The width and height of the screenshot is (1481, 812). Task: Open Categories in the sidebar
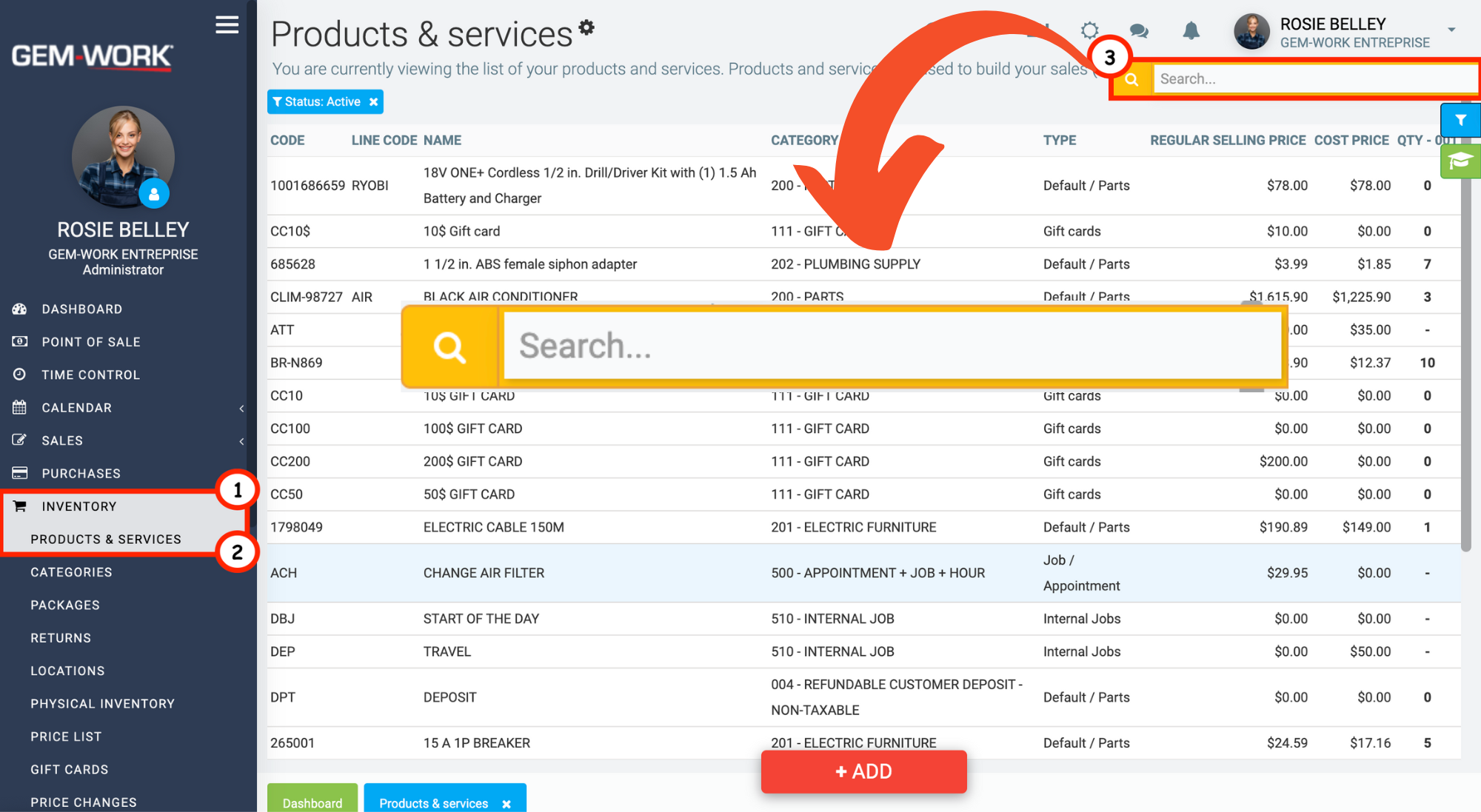pos(71,572)
